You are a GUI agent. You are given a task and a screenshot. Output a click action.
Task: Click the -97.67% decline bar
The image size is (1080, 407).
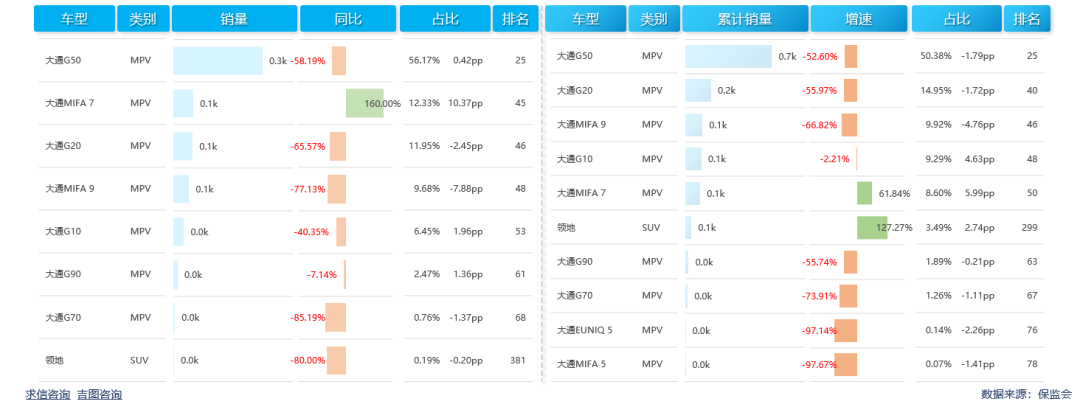[846, 364]
